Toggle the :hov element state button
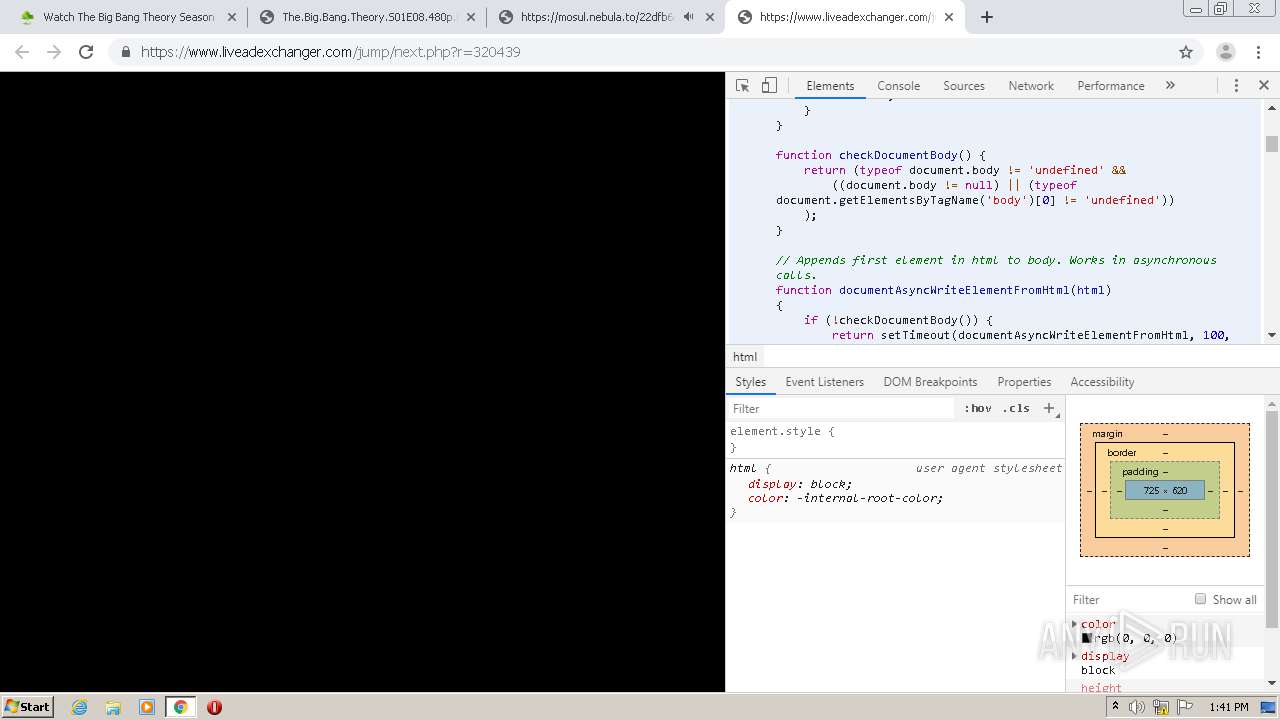Image resolution: width=1280 pixels, height=720 pixels. coord(978,409)
